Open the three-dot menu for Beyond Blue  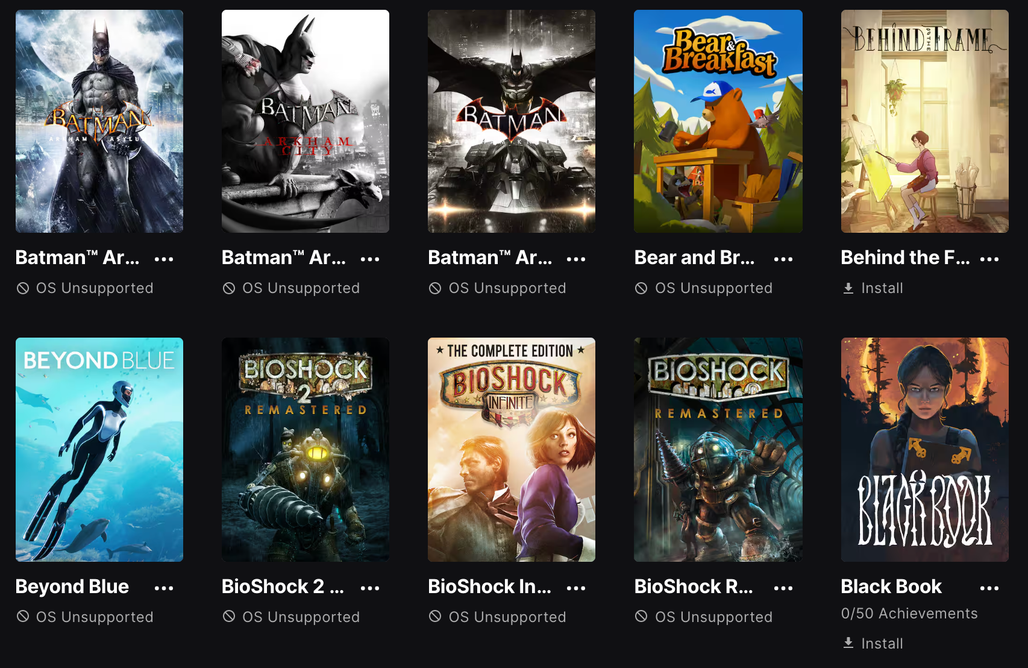164,588
